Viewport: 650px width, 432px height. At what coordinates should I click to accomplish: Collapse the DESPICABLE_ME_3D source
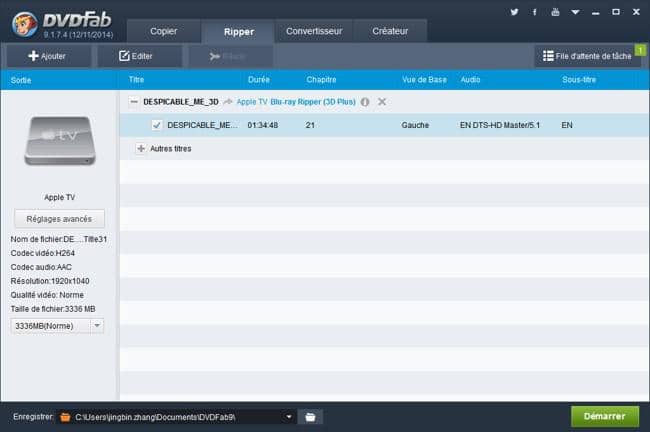tap(133, 102)
